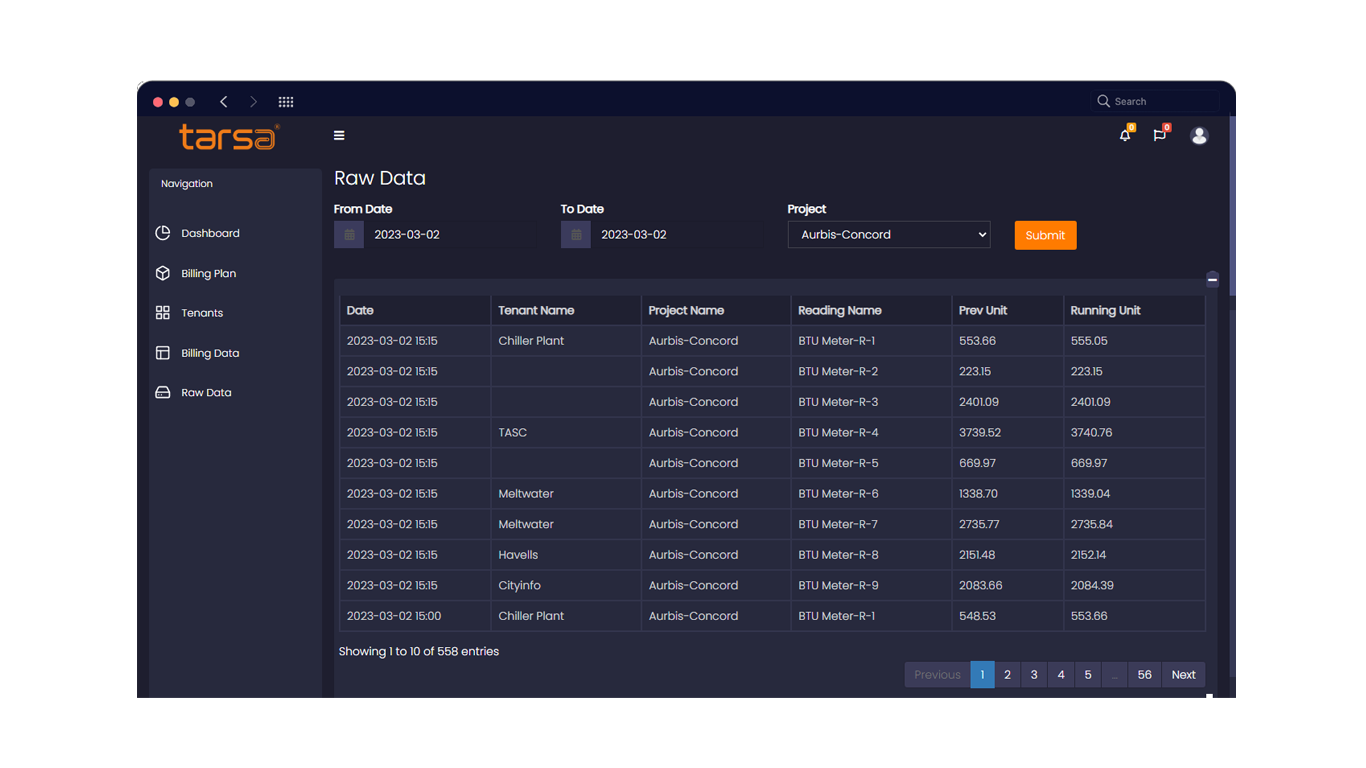1366x768 pixels.
Task: Click the From Date input field
Action: click(x=450, y=235)
